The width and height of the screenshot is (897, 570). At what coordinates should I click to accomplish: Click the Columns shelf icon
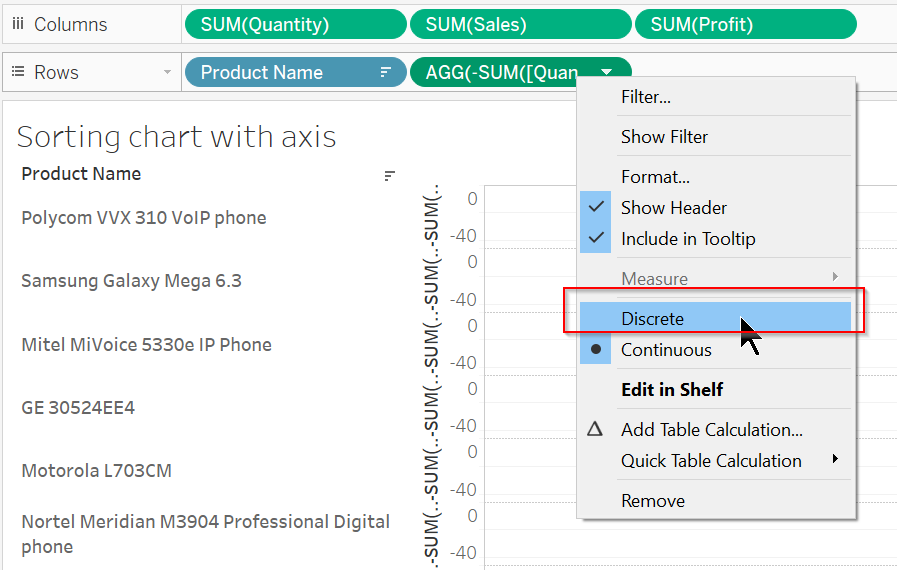(x=18, y=24)
